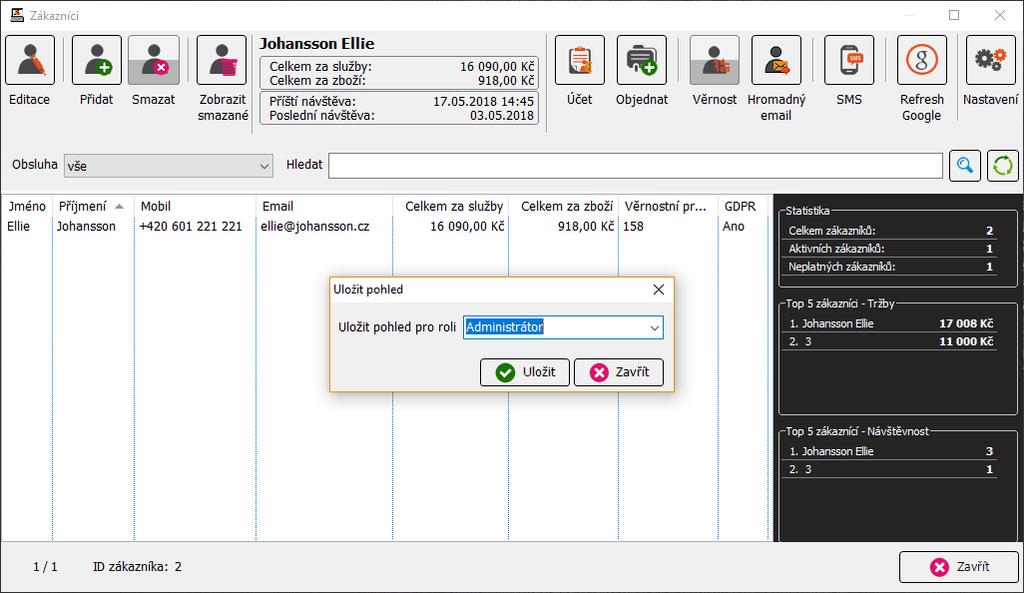Screen dimensions: 1024x593
Task: Sort by the Příjmení column header
Action: tap(93, 206)
